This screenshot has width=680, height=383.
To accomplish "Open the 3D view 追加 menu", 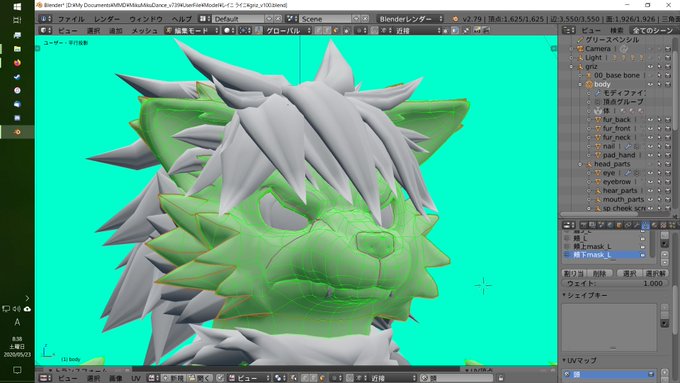I will pos(115,31).
